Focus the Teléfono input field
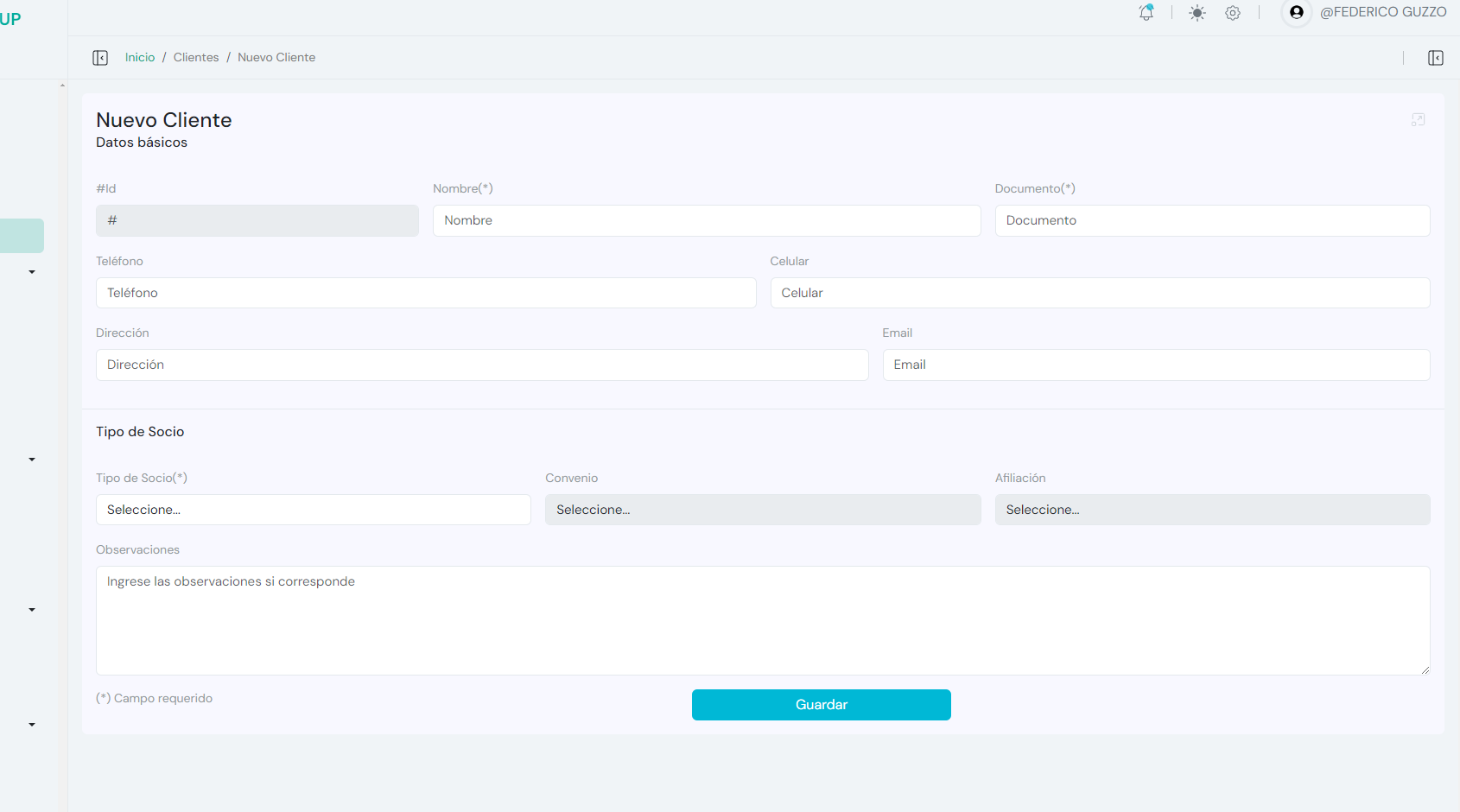The width and height of the screenshot is (1460, 812). pyautogui.click(x=426, y=293)
